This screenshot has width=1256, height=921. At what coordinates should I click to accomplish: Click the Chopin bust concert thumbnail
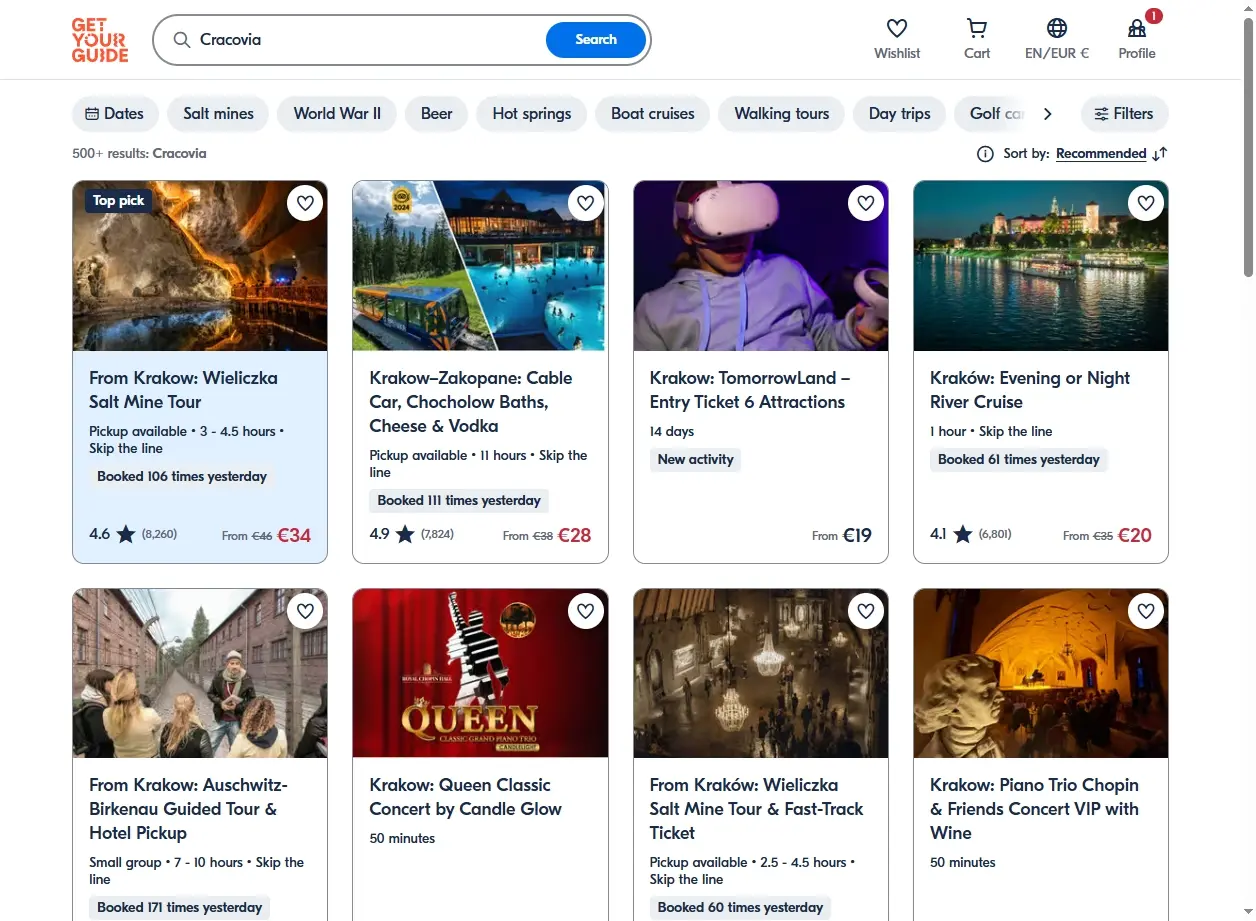[x=1041, y=673]
